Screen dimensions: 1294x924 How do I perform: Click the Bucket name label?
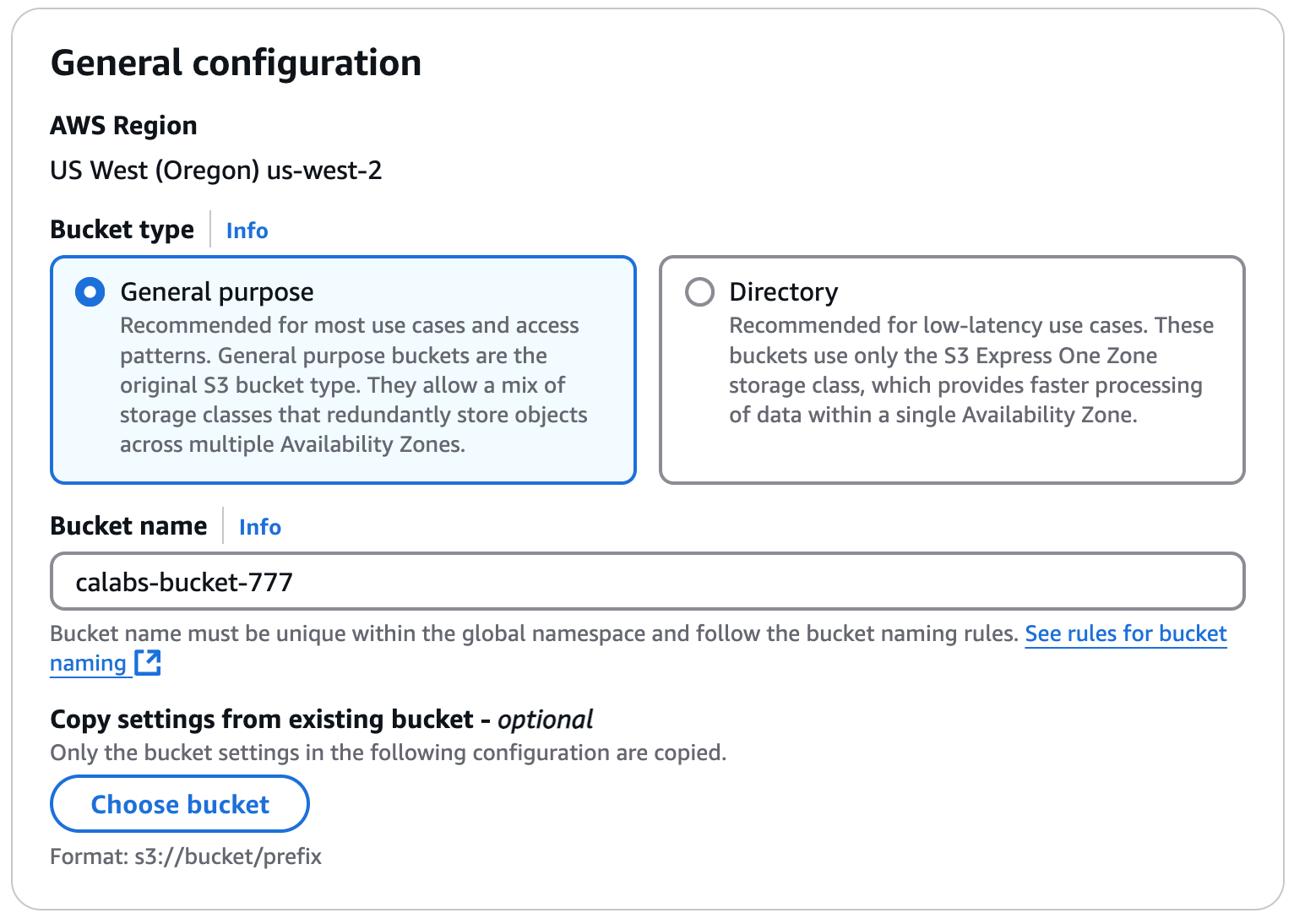(128, 526)
